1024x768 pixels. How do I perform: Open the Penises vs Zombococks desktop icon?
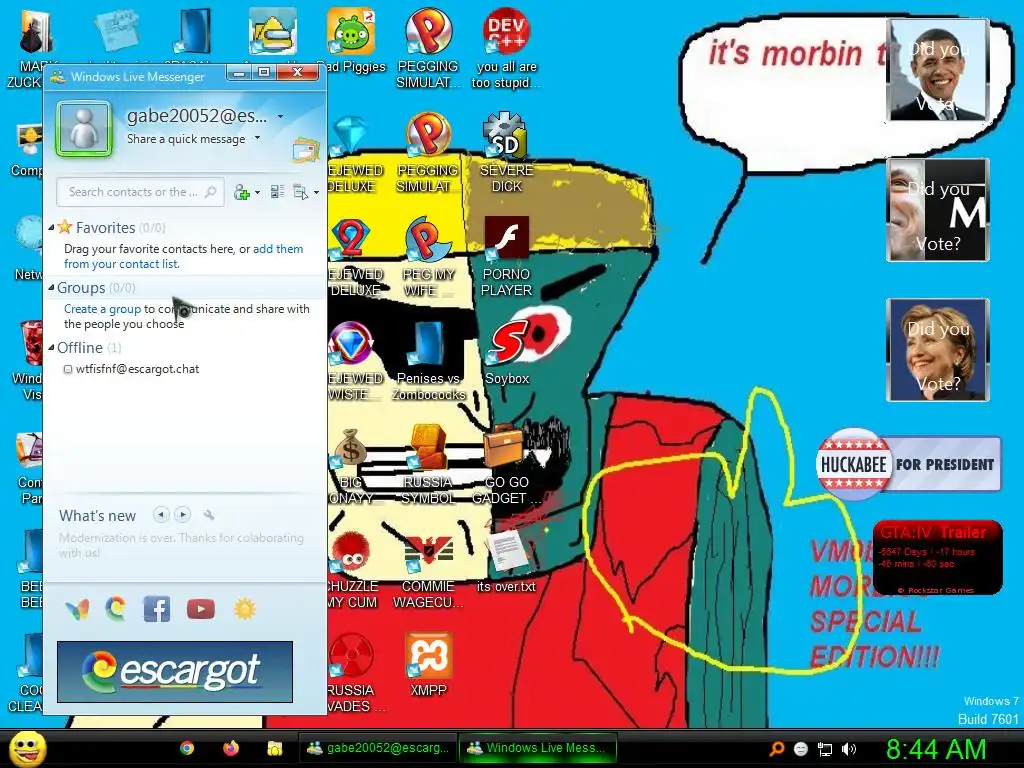pyautogui.click(x=428, y=360)
